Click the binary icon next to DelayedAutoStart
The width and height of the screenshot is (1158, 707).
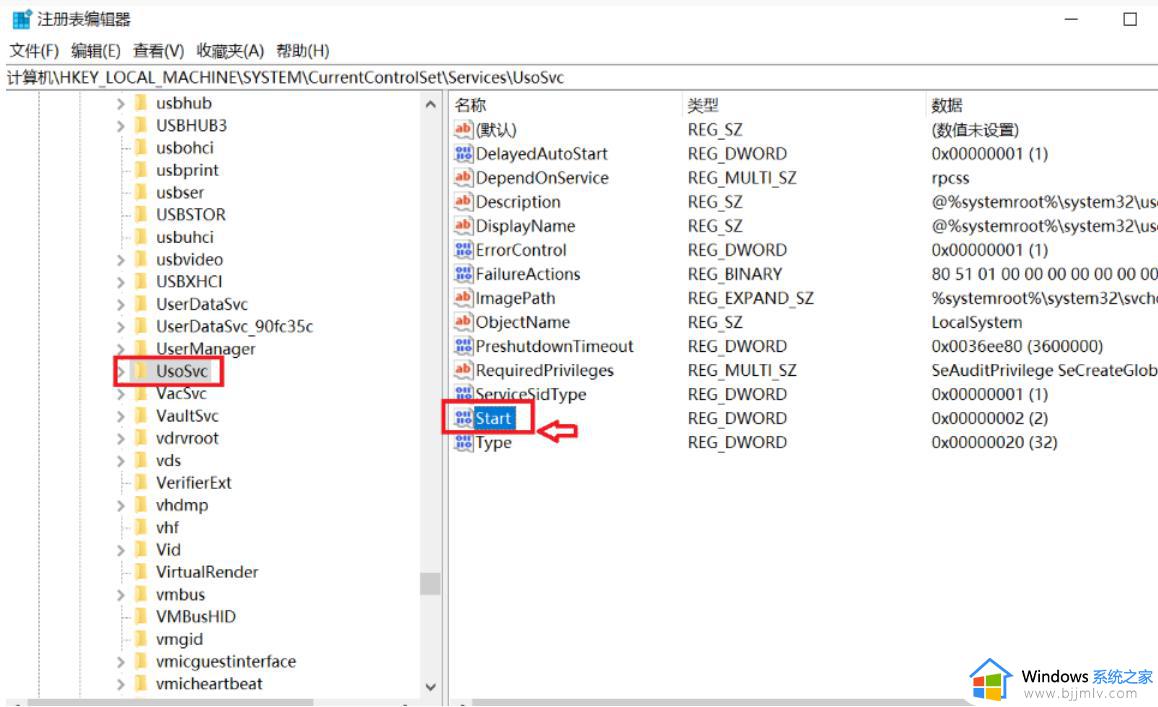point(463,154)
